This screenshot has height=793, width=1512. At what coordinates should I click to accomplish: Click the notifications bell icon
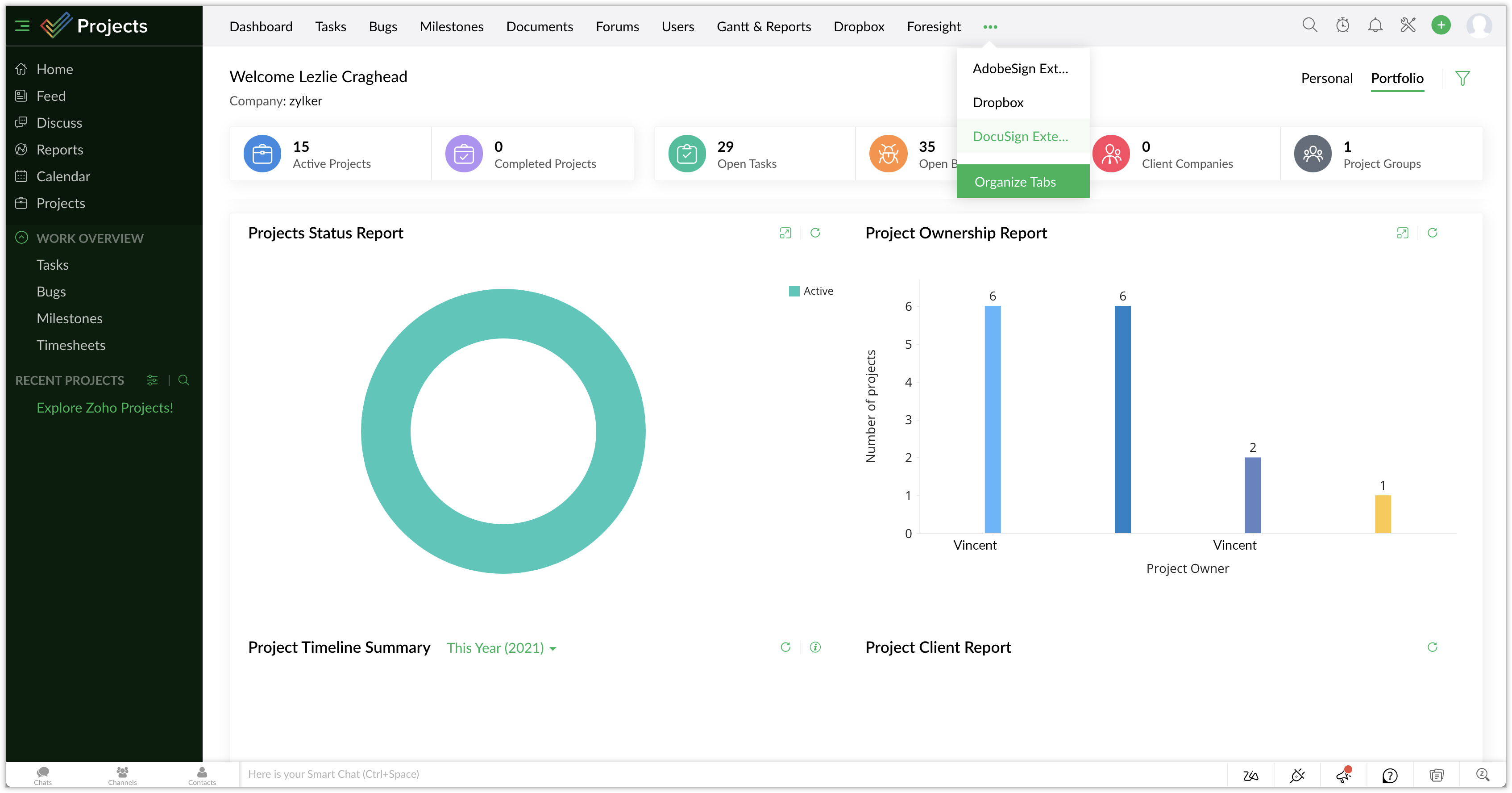coord(1375,25)
